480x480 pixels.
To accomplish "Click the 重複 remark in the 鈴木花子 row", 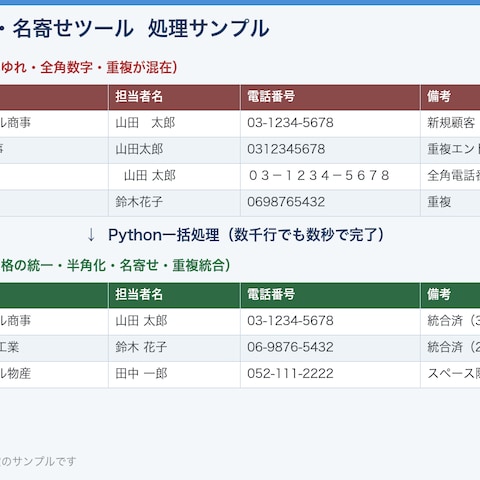I will 450,202.
